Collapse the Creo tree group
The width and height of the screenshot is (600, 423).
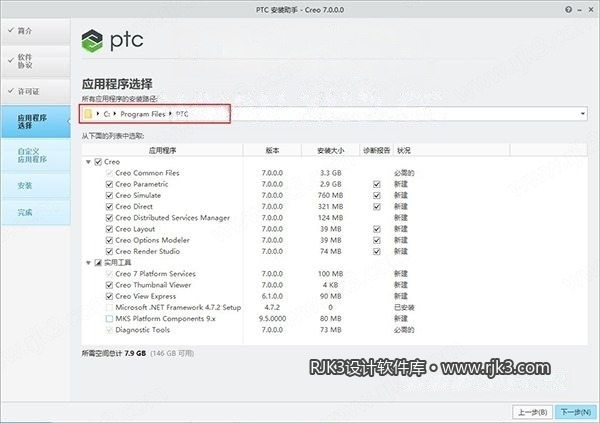(88, 162)
